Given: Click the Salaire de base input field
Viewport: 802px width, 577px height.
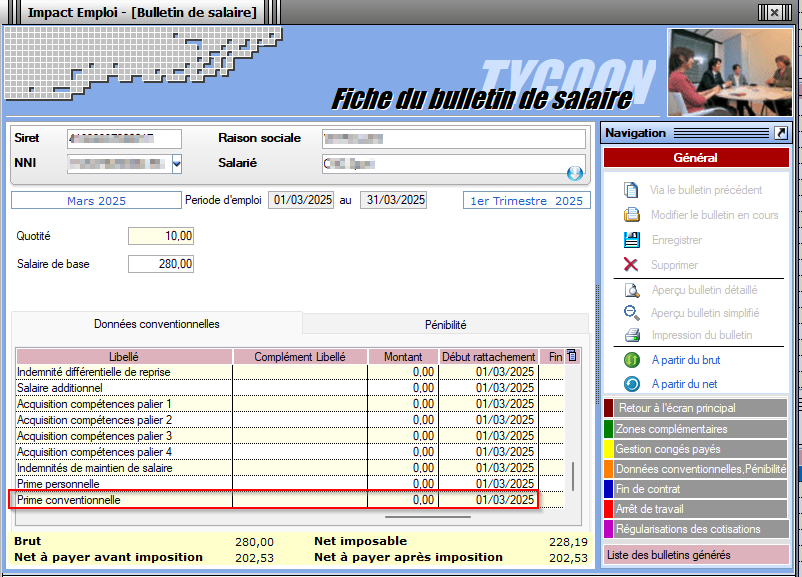Looking at the screenshot, I should click(161, 265).
